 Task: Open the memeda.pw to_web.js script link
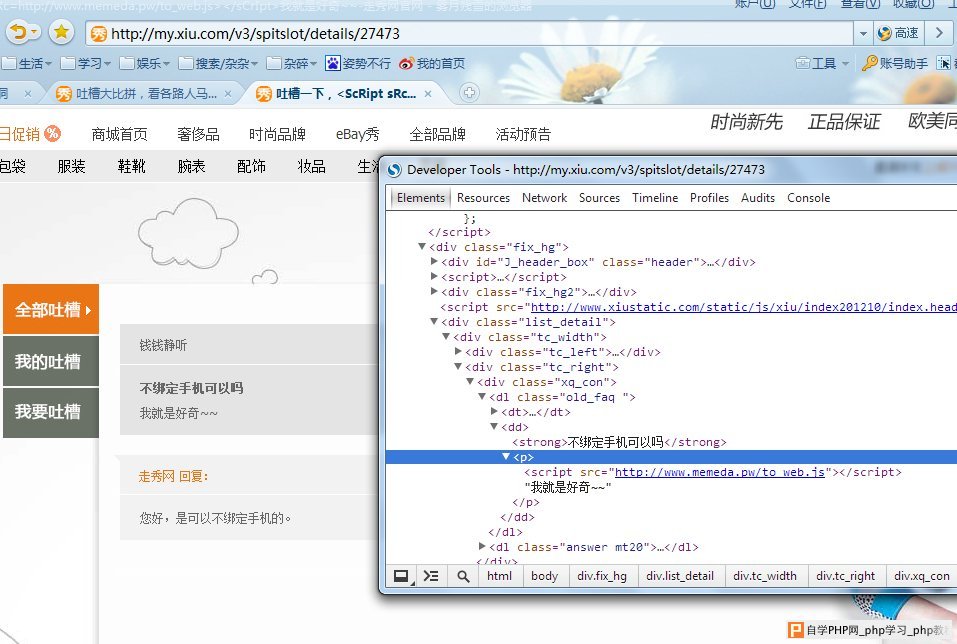tap(720, 472)
